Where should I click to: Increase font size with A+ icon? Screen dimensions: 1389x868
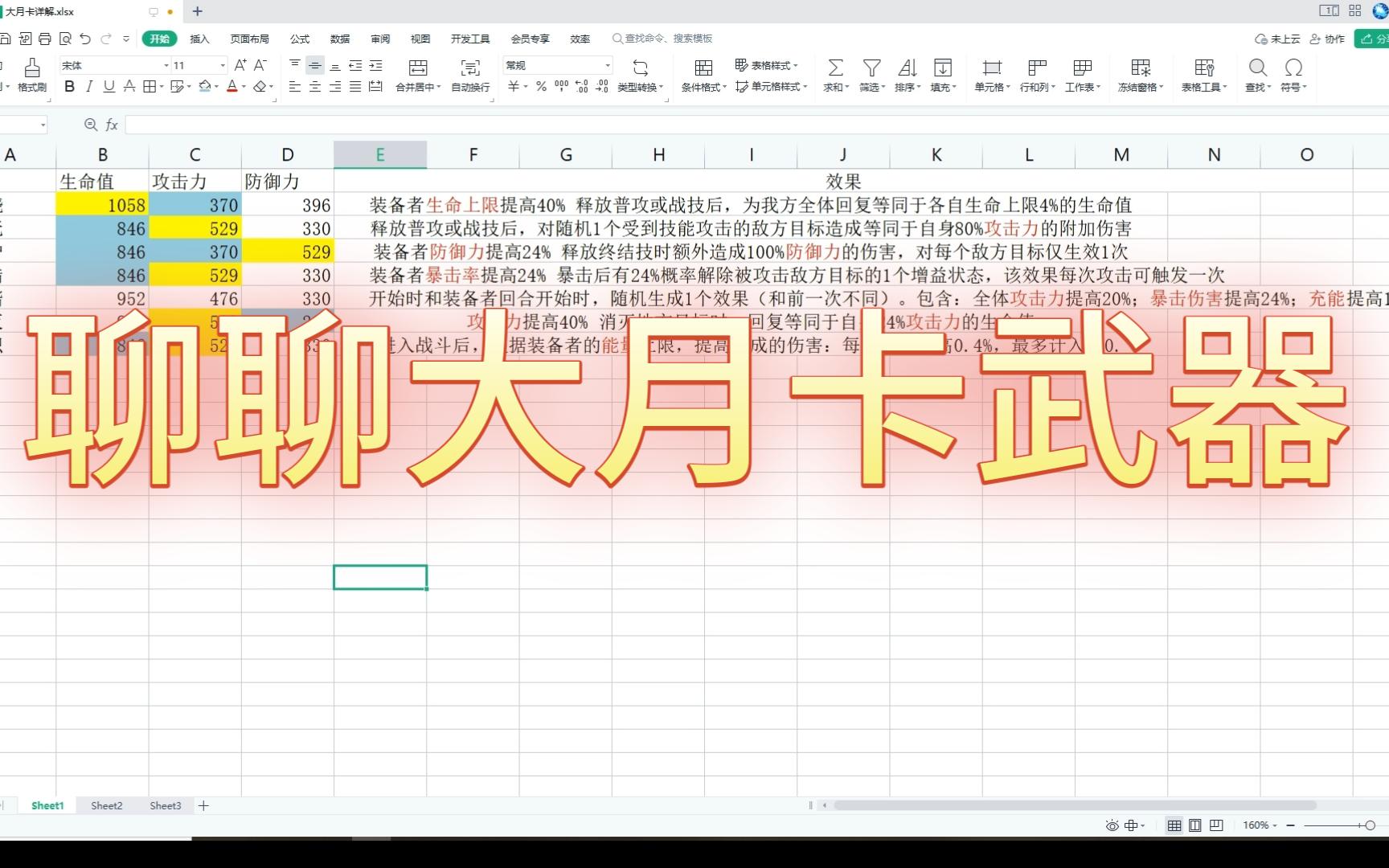point(240,65)
